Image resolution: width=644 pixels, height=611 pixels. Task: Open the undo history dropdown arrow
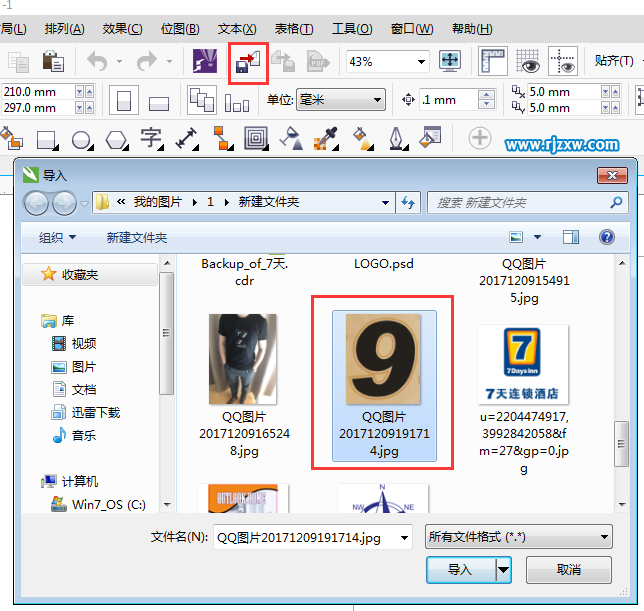coord(120,62)
